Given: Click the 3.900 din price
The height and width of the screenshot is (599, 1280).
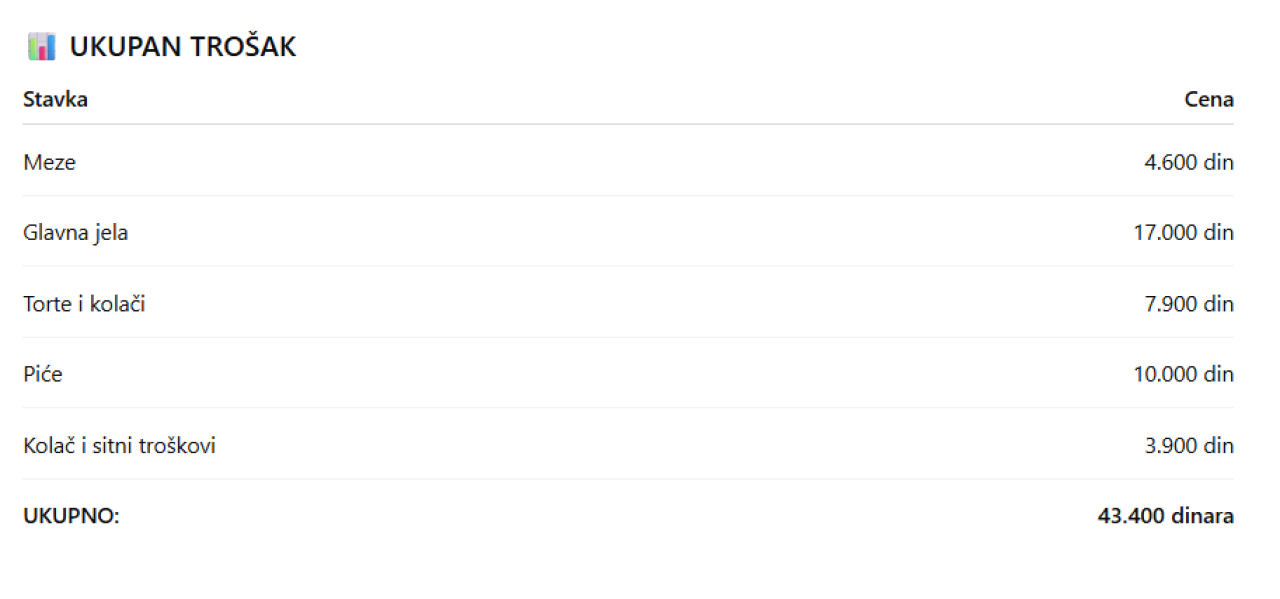Looking at the screenshot, I should 1188,446.
